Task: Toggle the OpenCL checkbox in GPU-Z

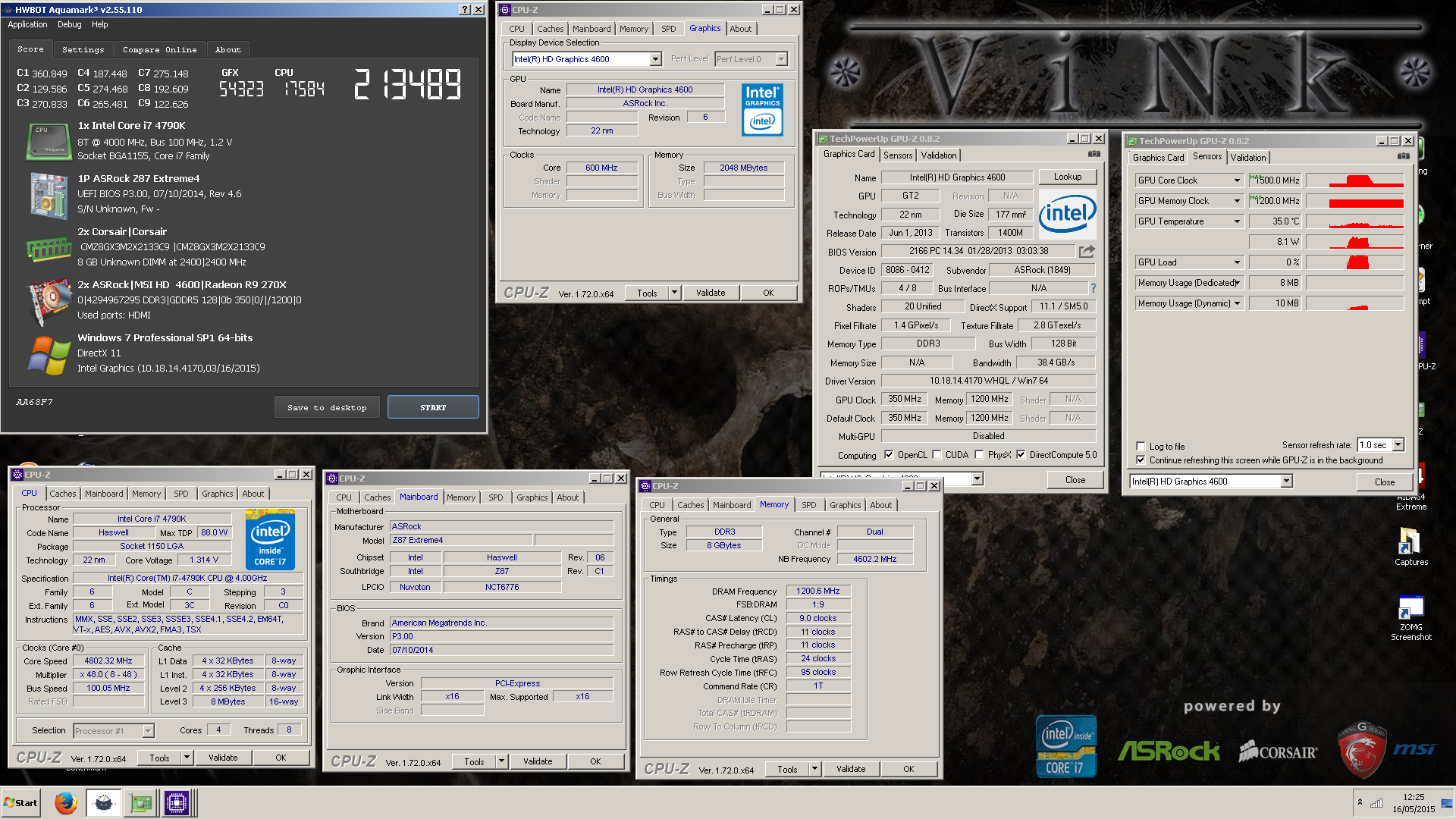Action: tap(889, 455)
